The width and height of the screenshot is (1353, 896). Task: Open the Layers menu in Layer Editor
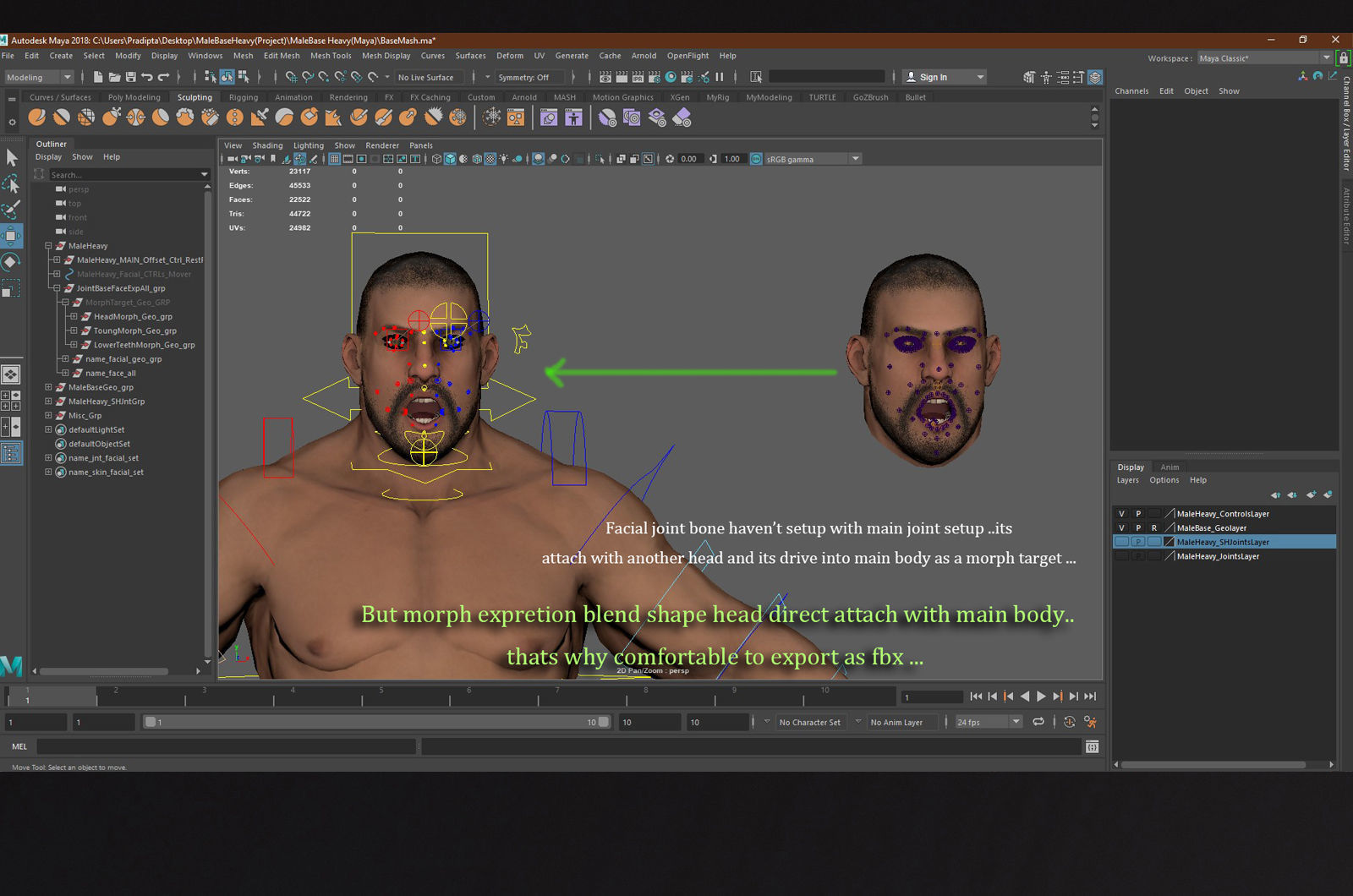pos(1127,480)
